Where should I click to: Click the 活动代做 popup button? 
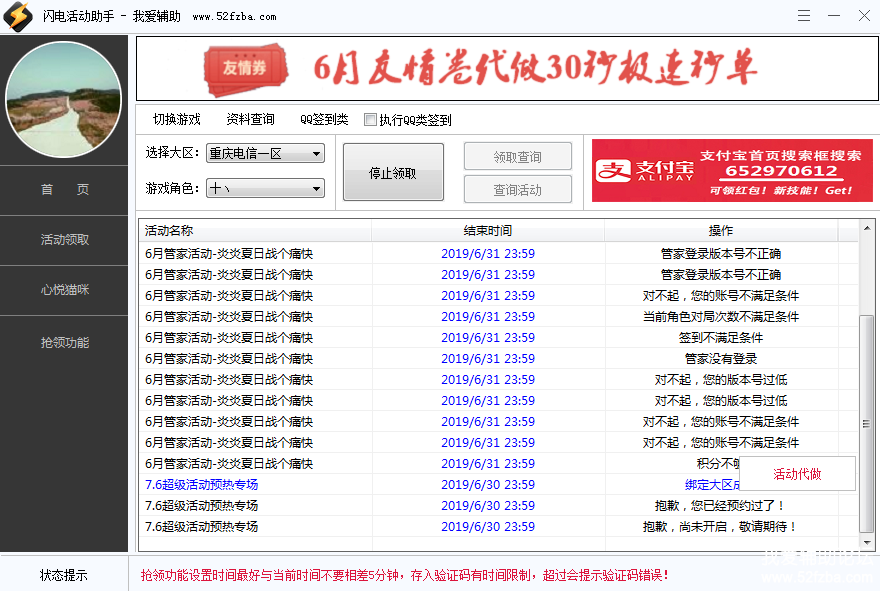coord(797,474)
